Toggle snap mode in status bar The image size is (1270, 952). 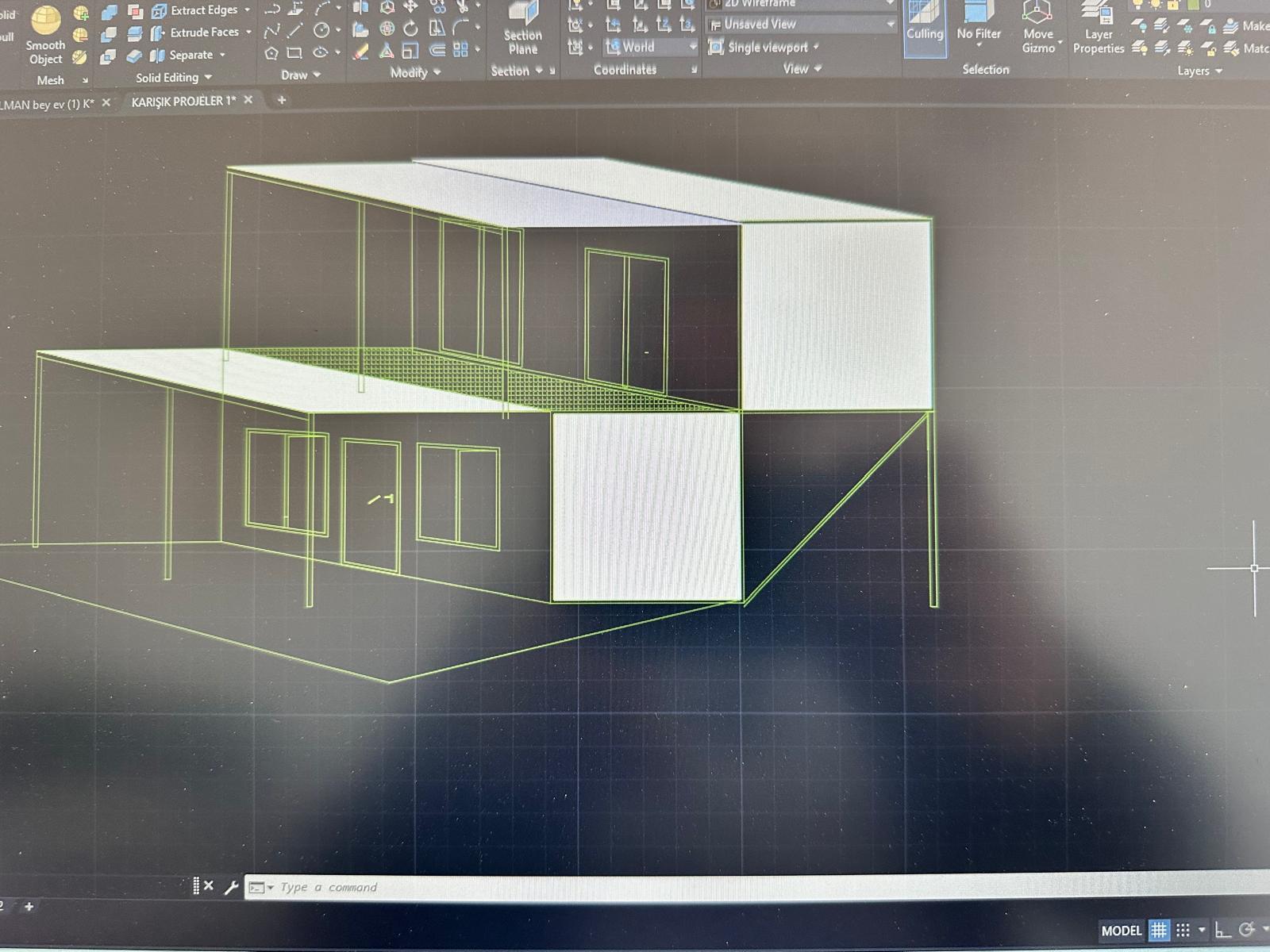click(1183, 930)
